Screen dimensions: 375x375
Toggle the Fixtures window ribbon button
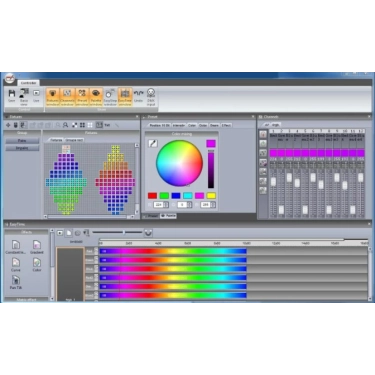click(52, 97)
